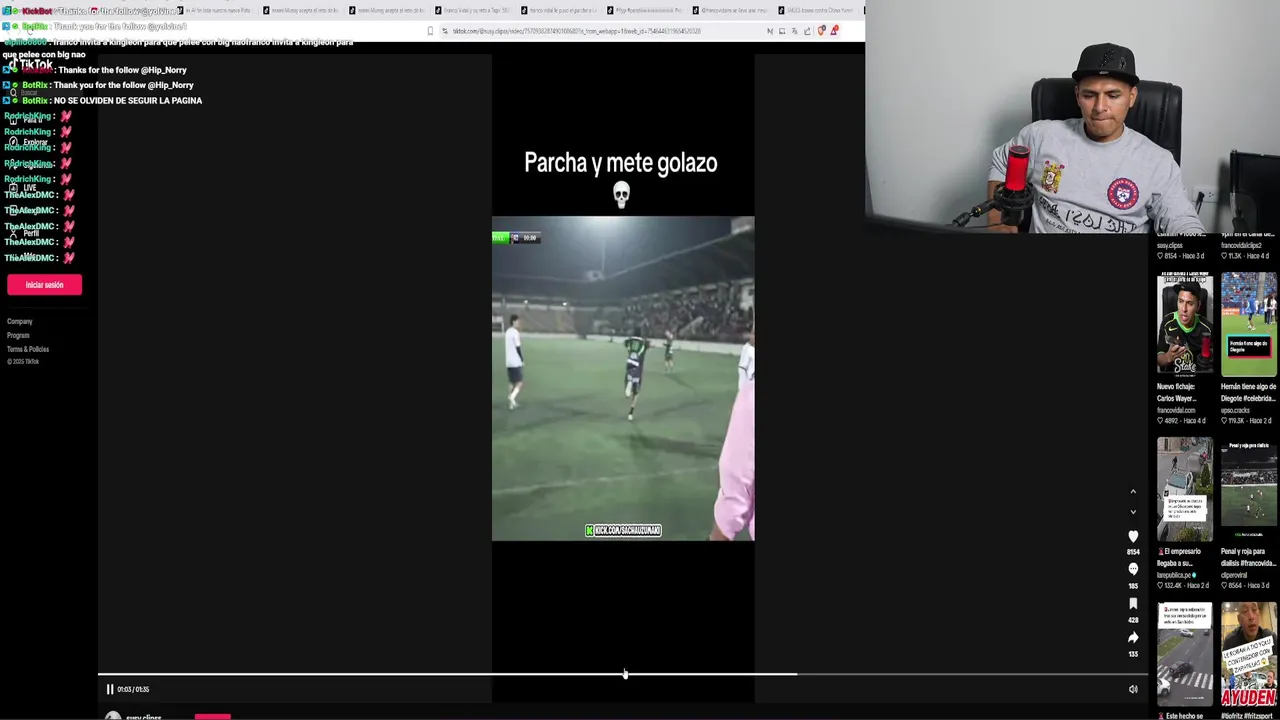Open the francovidal.com author link
1280x720 pixels.
[x=1176, y=410]
